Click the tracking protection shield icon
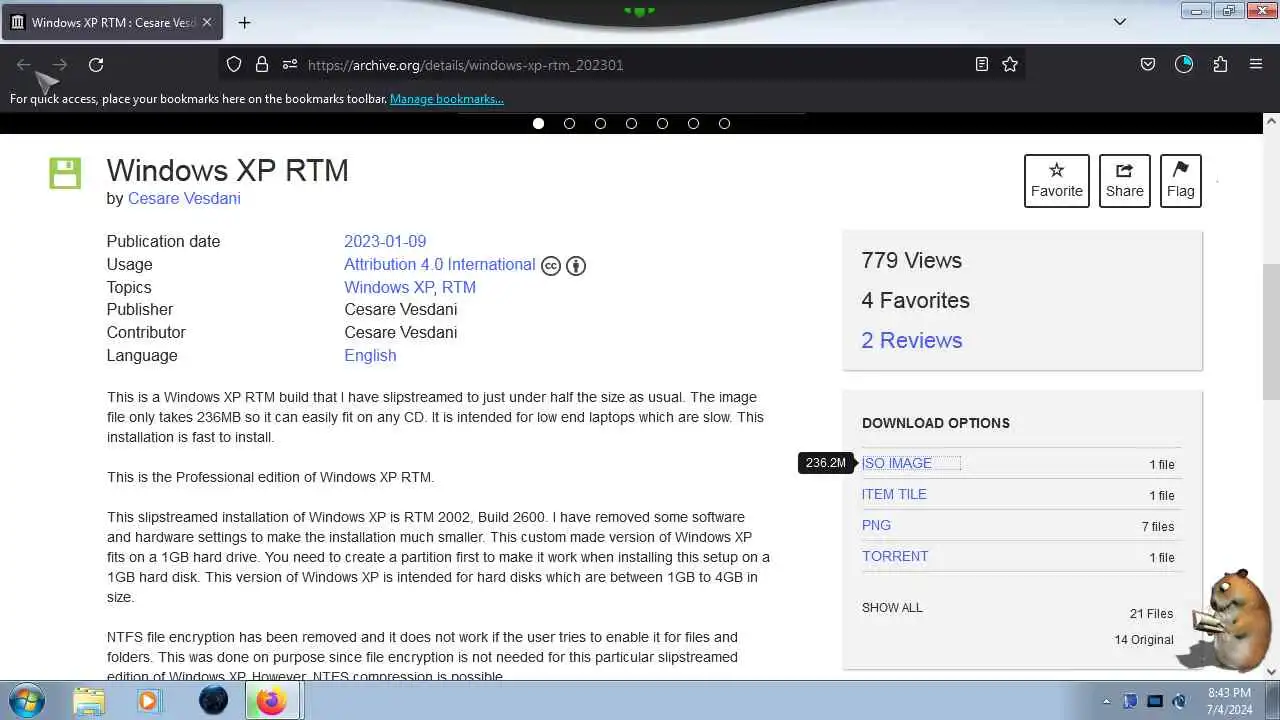Screen dimensions: 1280x720 (234, 65)
